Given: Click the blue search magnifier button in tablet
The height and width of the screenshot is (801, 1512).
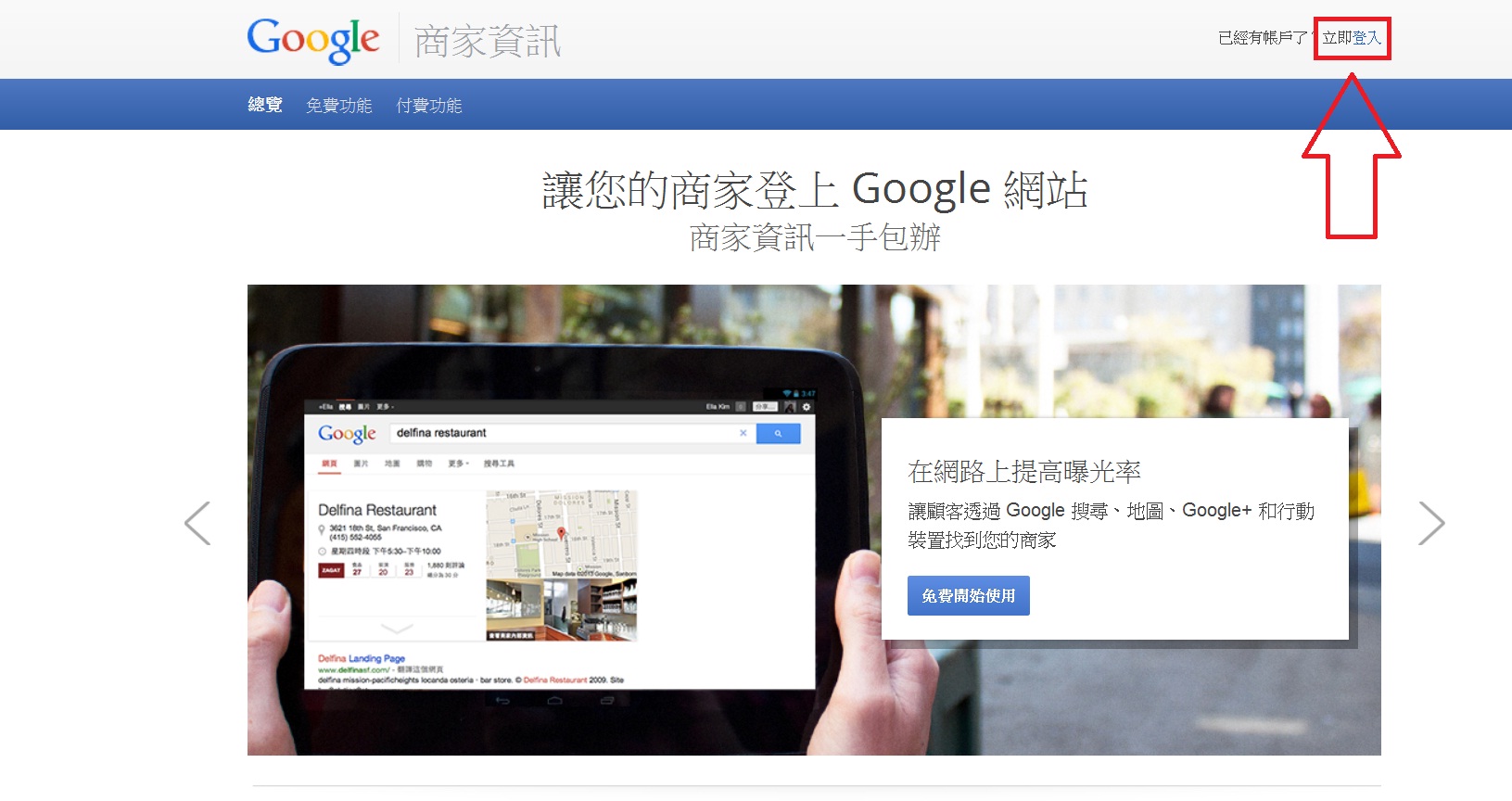Looking at the screenshot, I should pyautogui.click(x=778, y=433).
